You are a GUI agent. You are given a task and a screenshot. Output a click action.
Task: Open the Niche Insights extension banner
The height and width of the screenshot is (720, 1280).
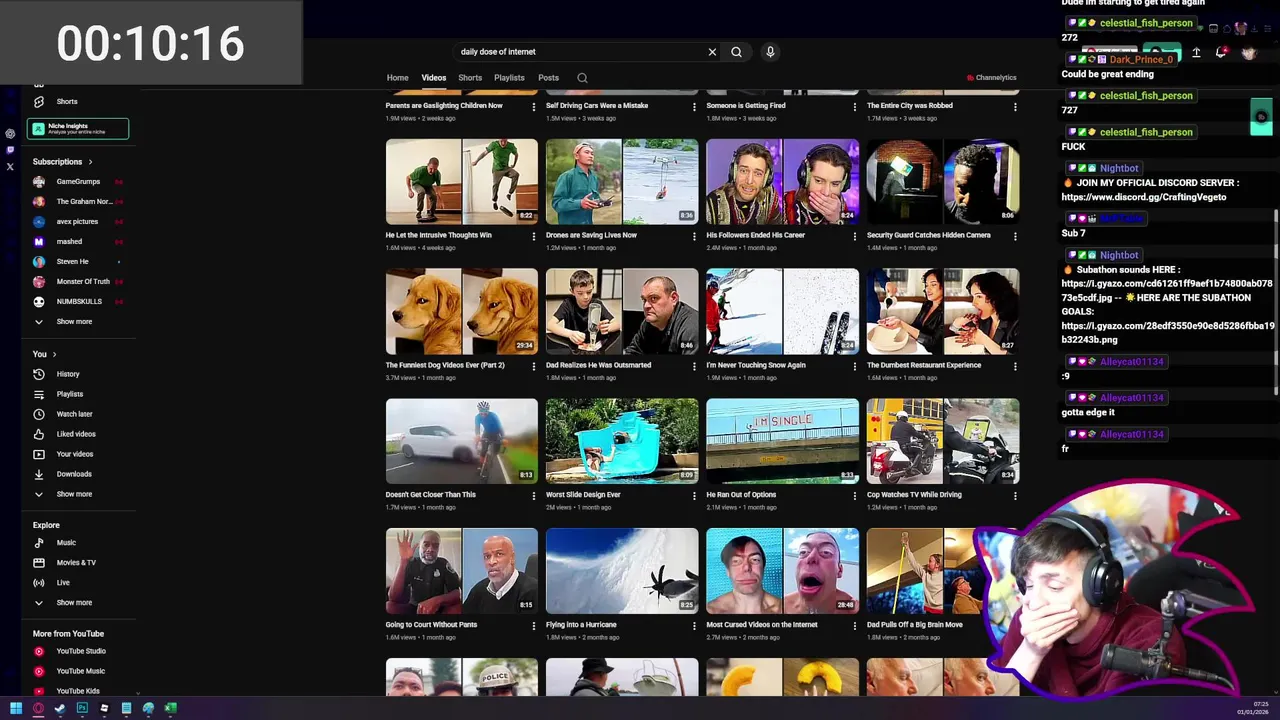click(78, 129)
